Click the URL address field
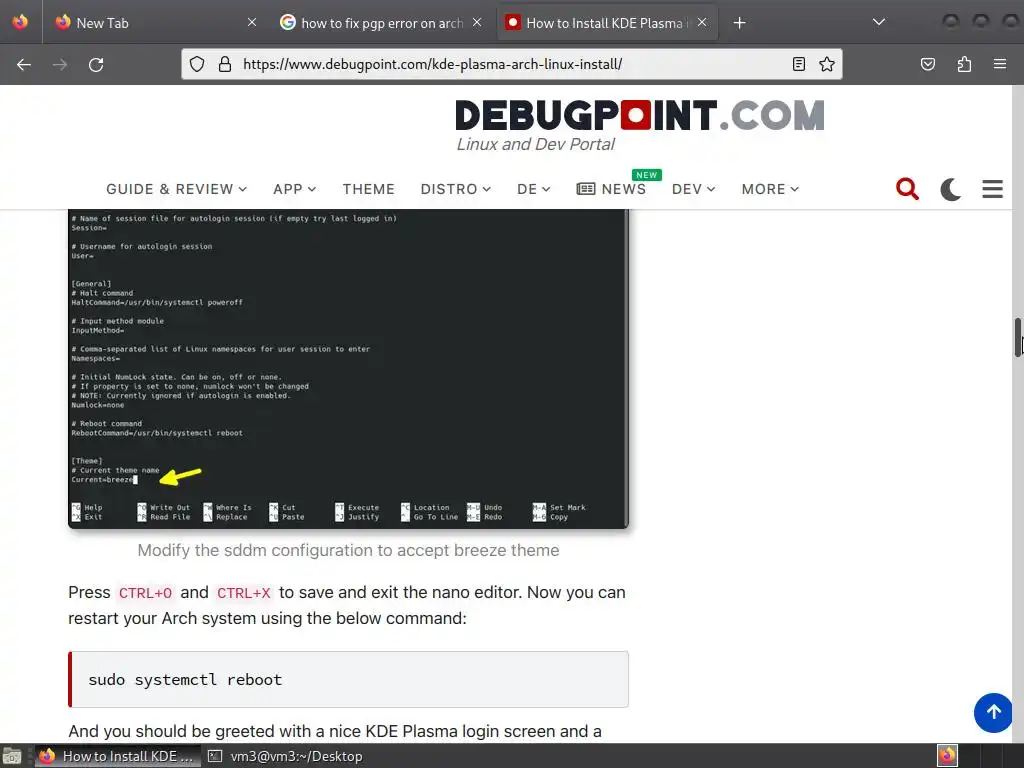This screenshot has height=768, width=1024. (x=509, y=64)
